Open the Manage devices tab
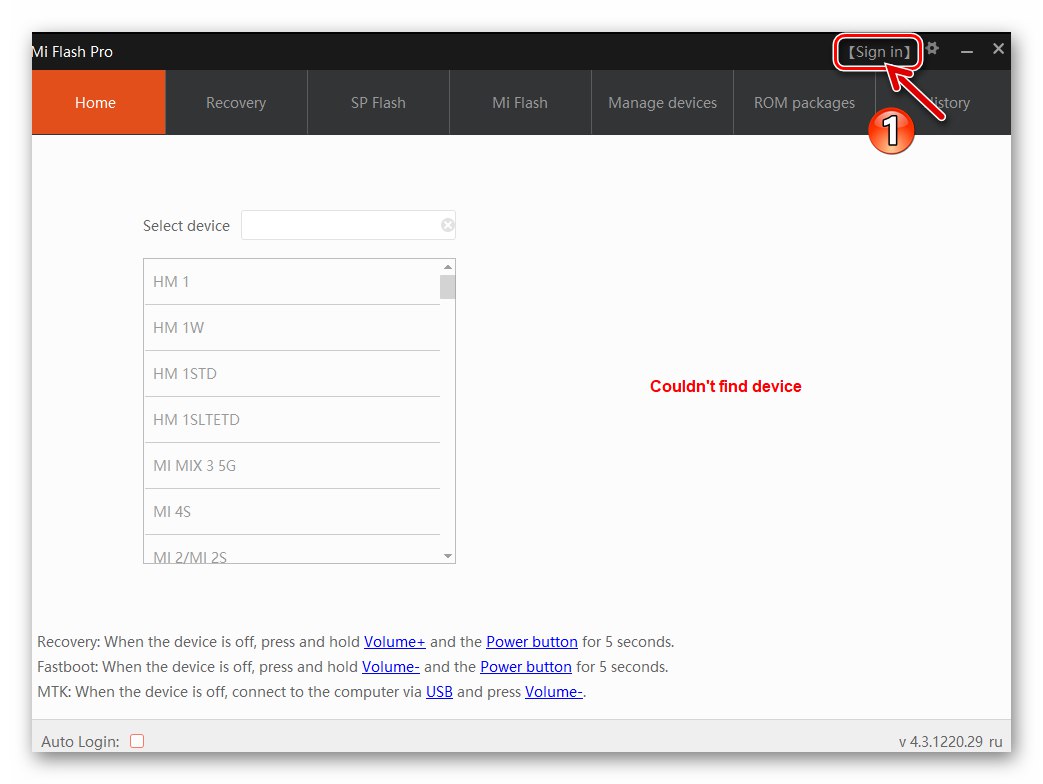This screenshot has width=1043, height=784. 663,102
